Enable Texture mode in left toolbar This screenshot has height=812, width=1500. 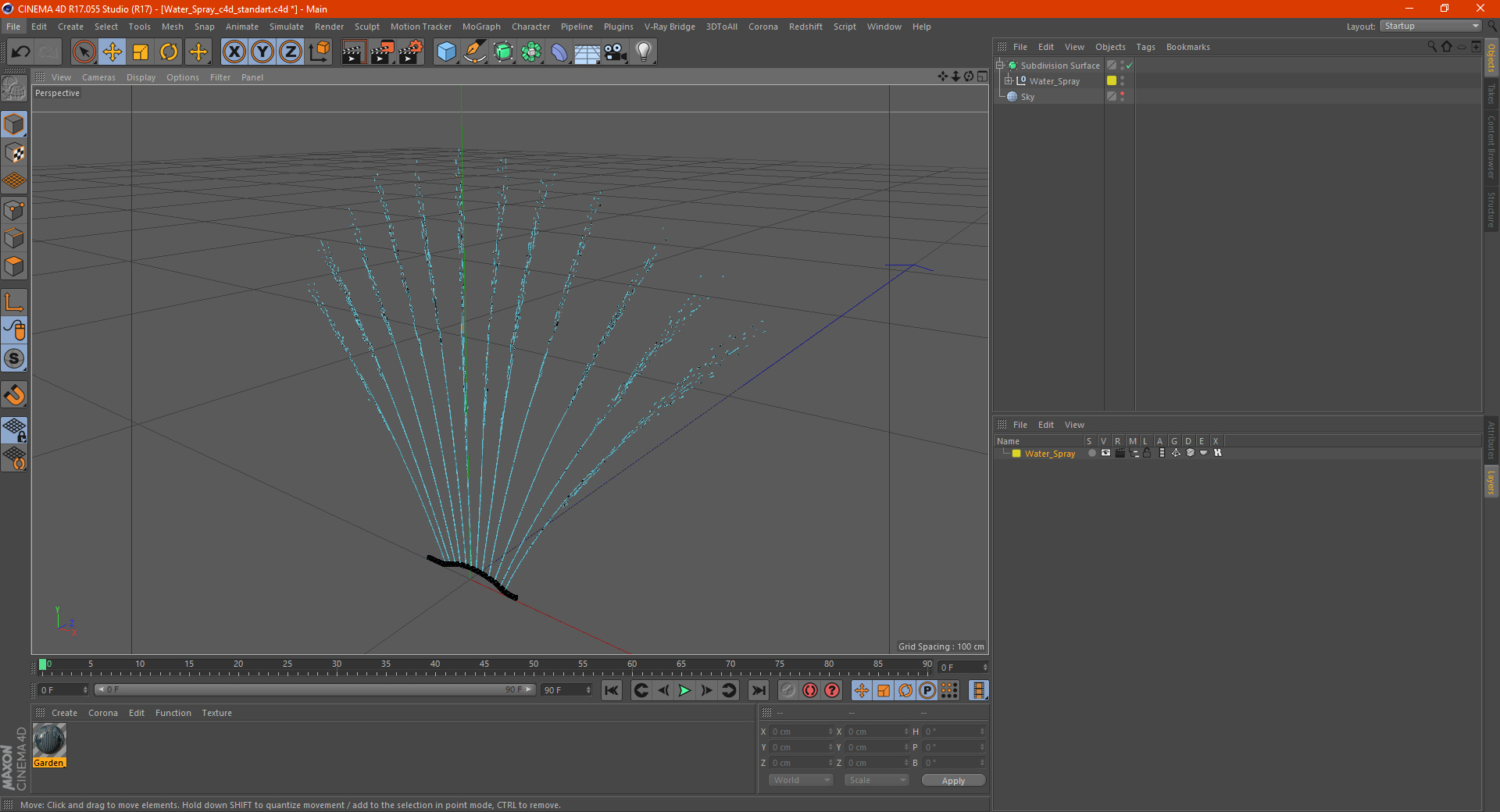(14, 152)
